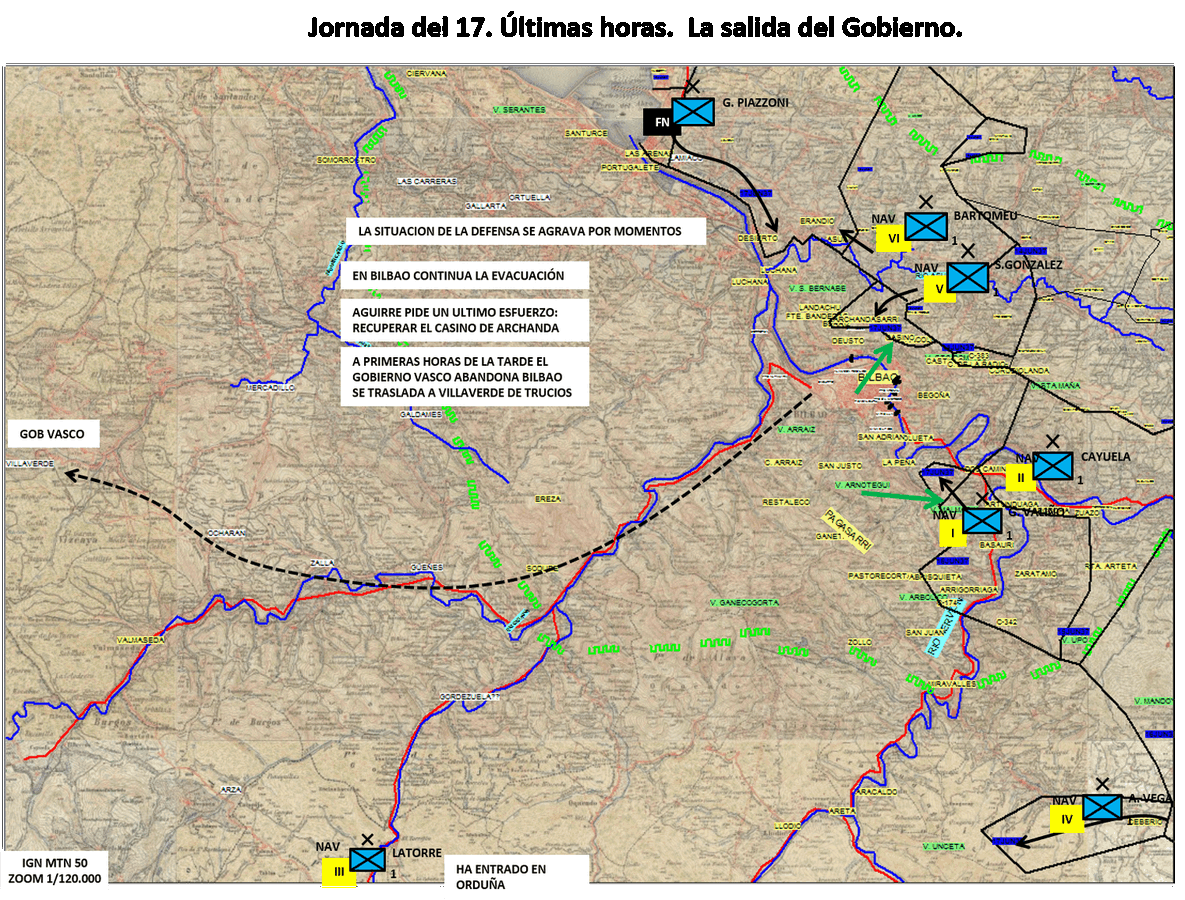Click the GALLARTA place label
The width and height of the screenshot is (1185, 900).
(486, 206)
